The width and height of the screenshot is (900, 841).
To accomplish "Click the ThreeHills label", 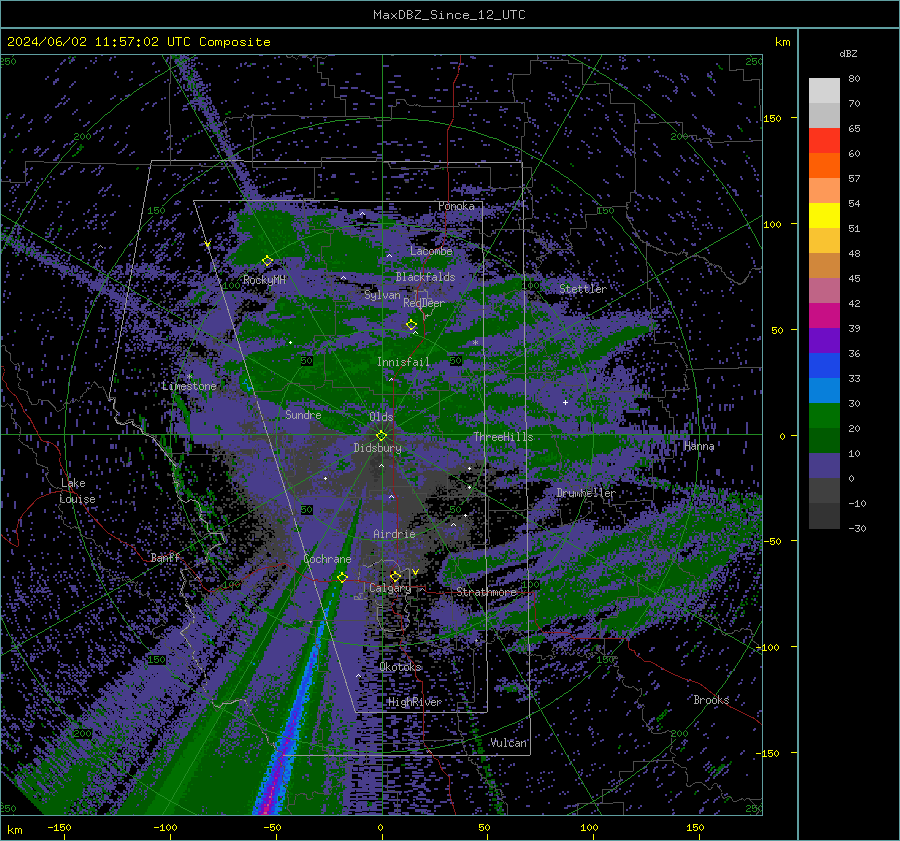I will (503, 437).
